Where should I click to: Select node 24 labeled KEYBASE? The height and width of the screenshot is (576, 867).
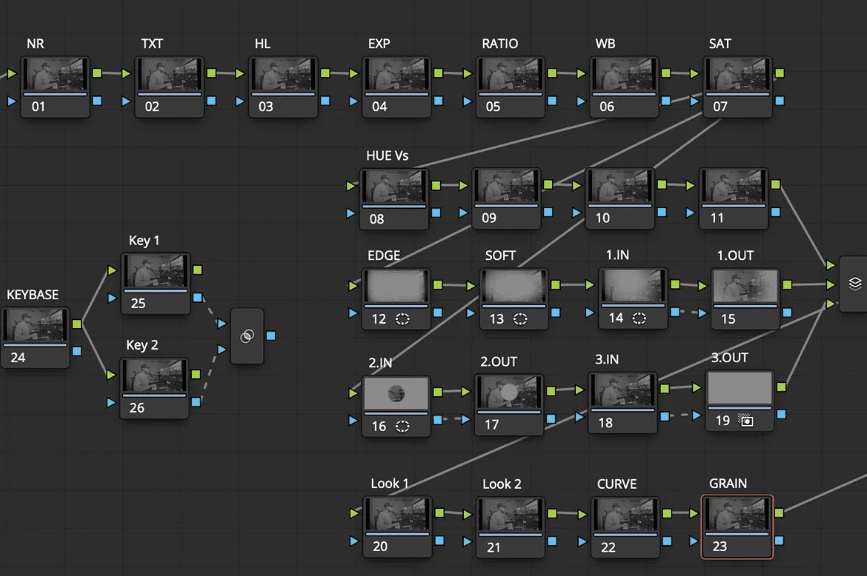tap(35, 338)
